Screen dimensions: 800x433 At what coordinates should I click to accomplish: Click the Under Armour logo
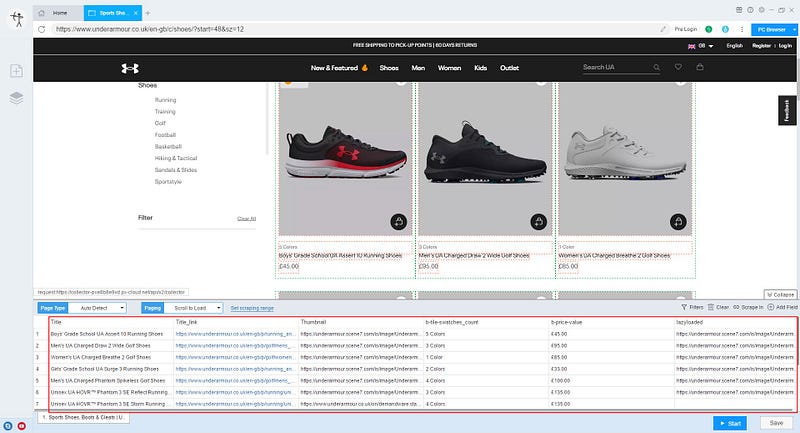tap(129, 68)
